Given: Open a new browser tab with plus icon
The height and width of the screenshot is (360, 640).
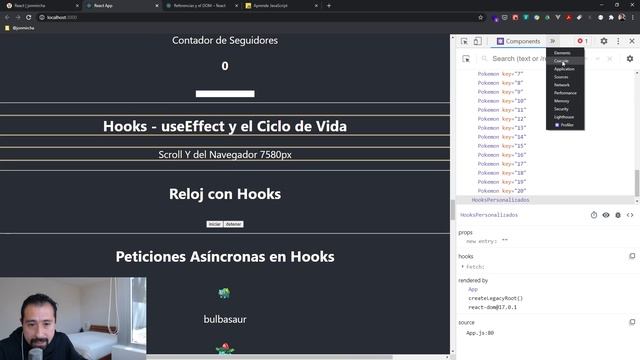Looking at the screenshot, I should (x=329, y=6).
